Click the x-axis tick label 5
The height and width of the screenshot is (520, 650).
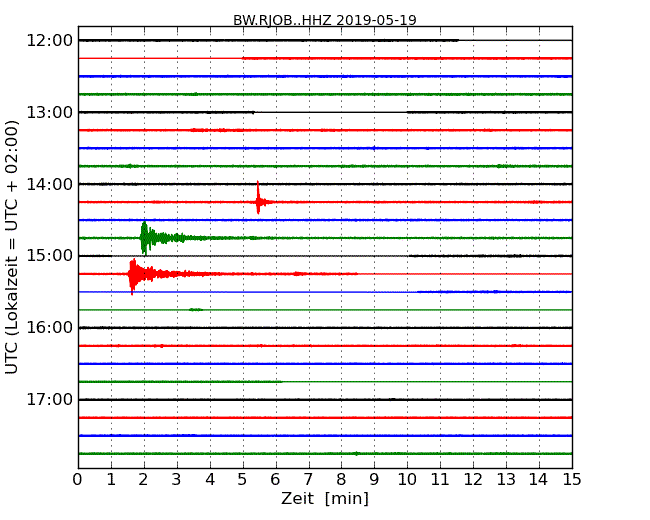(242, 479)
